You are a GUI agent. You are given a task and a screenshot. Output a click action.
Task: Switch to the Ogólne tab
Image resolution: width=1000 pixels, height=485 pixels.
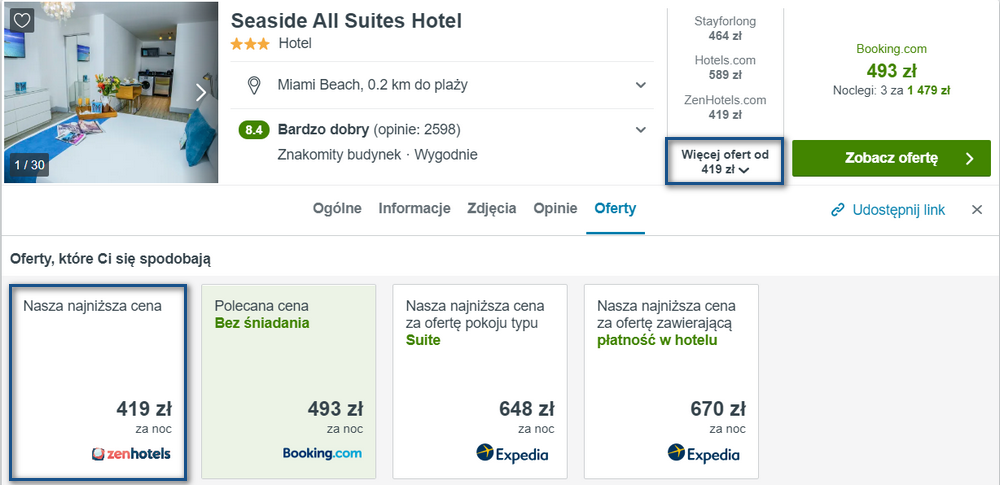[337, 209]
